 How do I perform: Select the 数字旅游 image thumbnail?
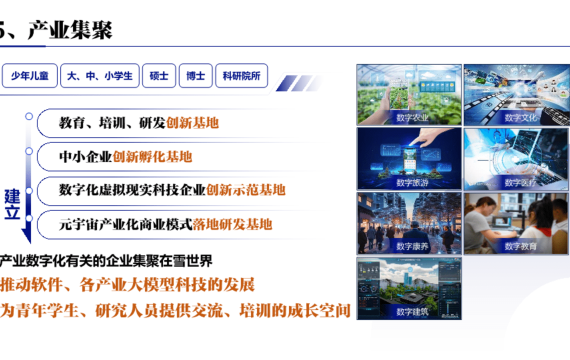tap(409, 159)
